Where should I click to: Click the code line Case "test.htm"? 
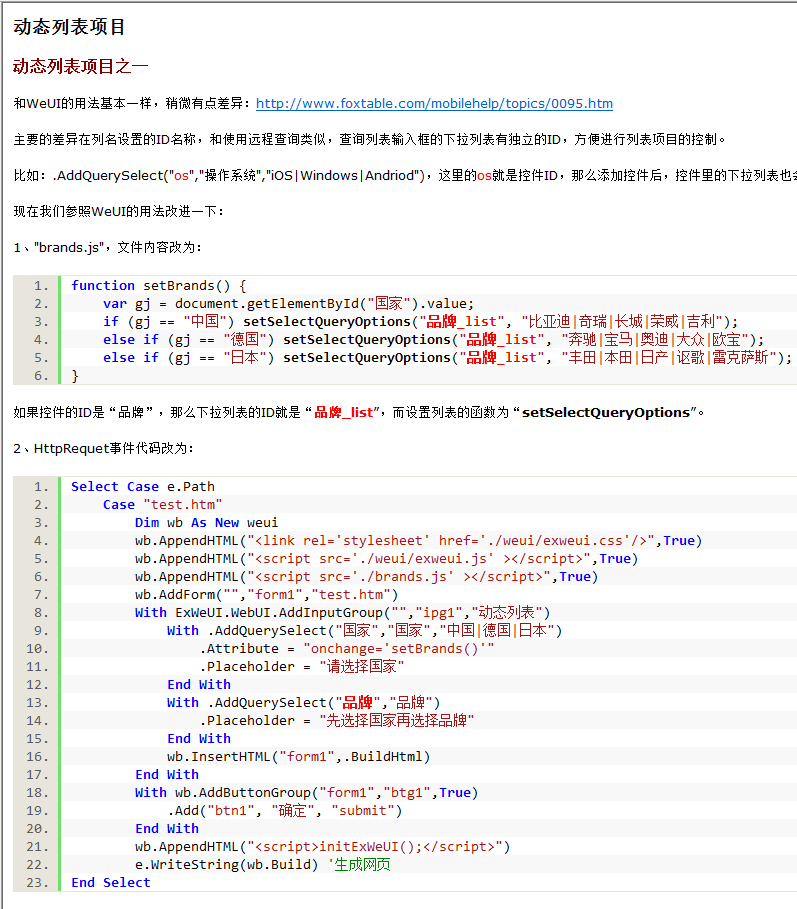point(162,504)
